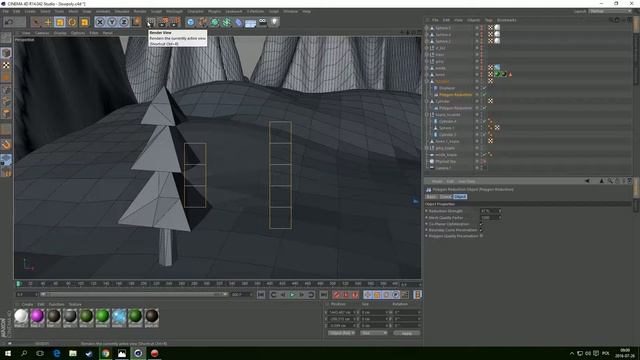Open the Object (Rel) coordinate dropdown
This screenshot has width=640, height=360.
pyautogui.click(x=342, y=333)
